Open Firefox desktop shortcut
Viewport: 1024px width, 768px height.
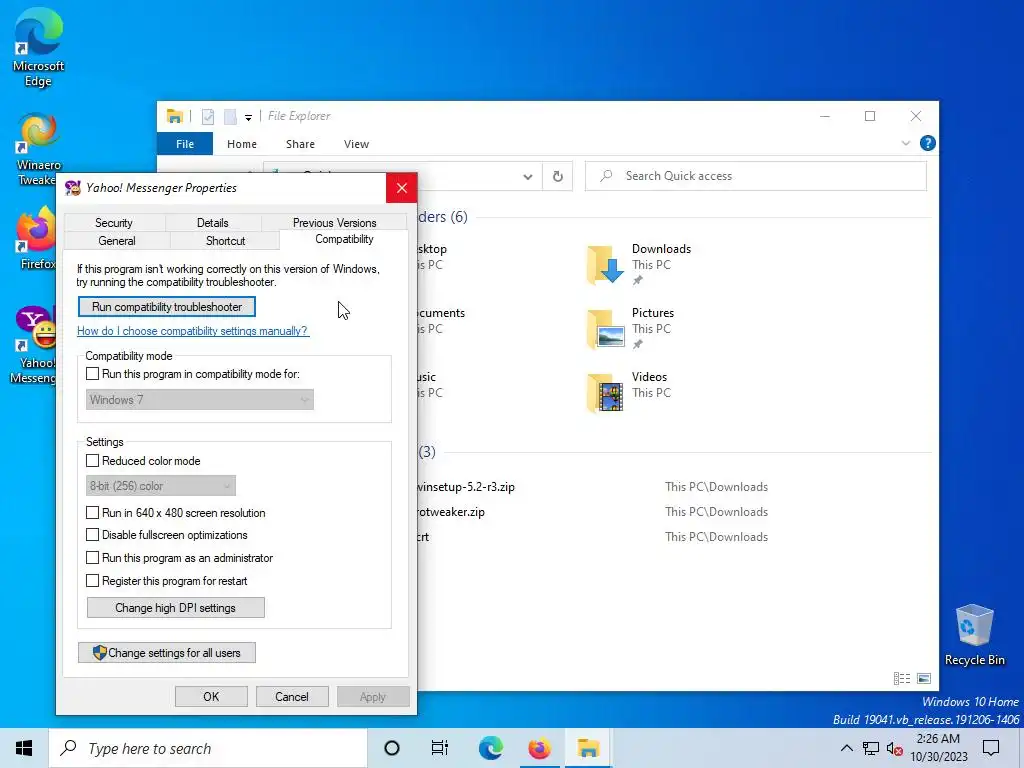37,238
